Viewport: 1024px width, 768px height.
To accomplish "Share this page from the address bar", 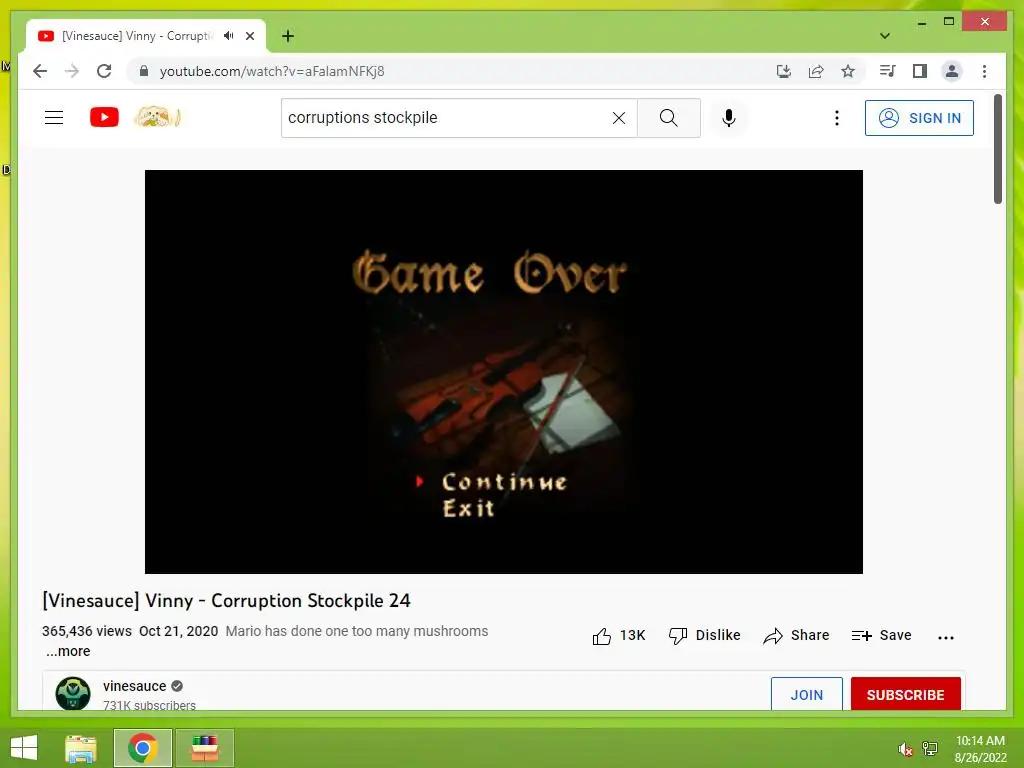I will 816,71.
